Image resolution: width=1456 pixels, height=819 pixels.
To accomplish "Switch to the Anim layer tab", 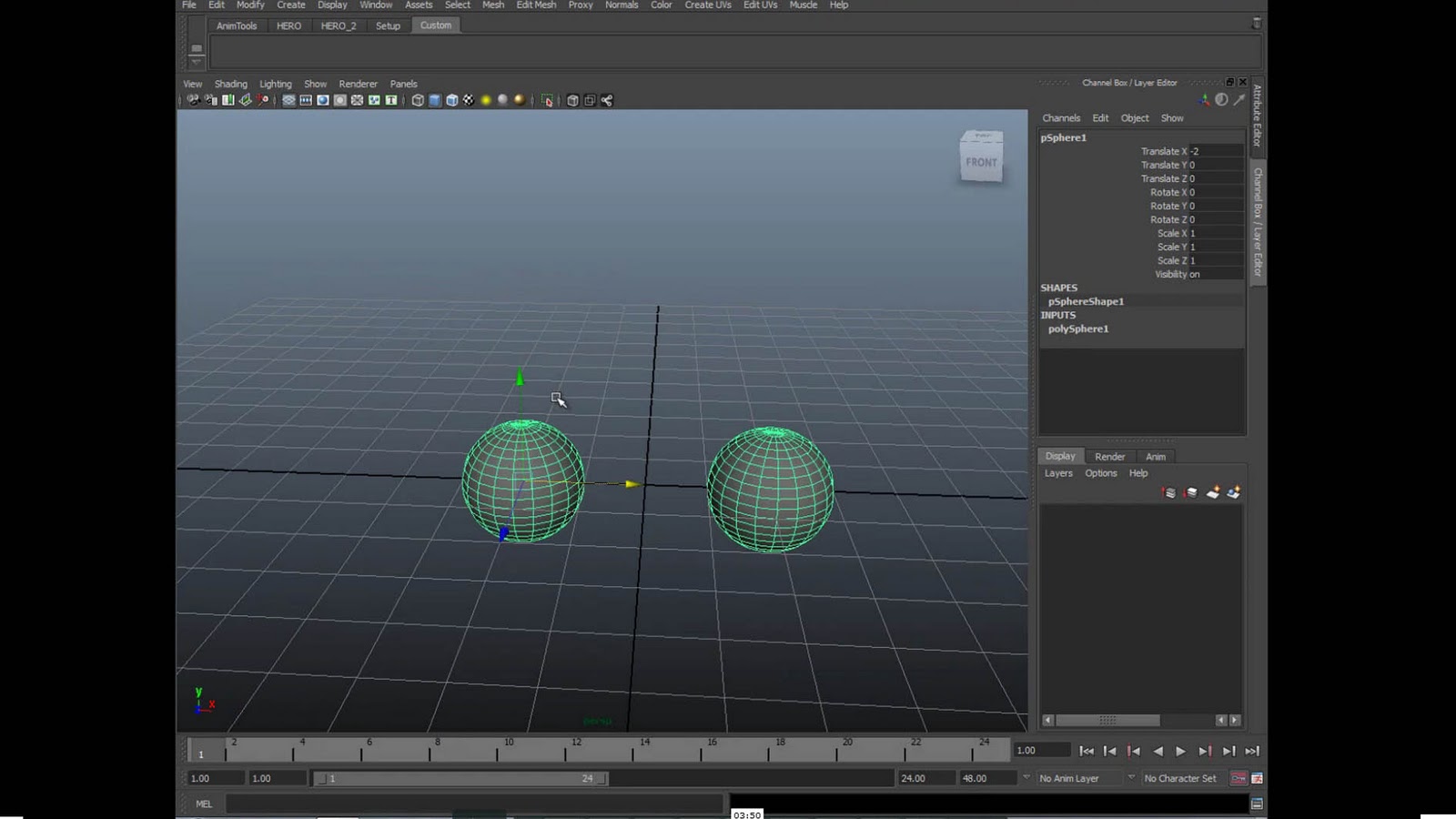I will tap(1156, 457).
